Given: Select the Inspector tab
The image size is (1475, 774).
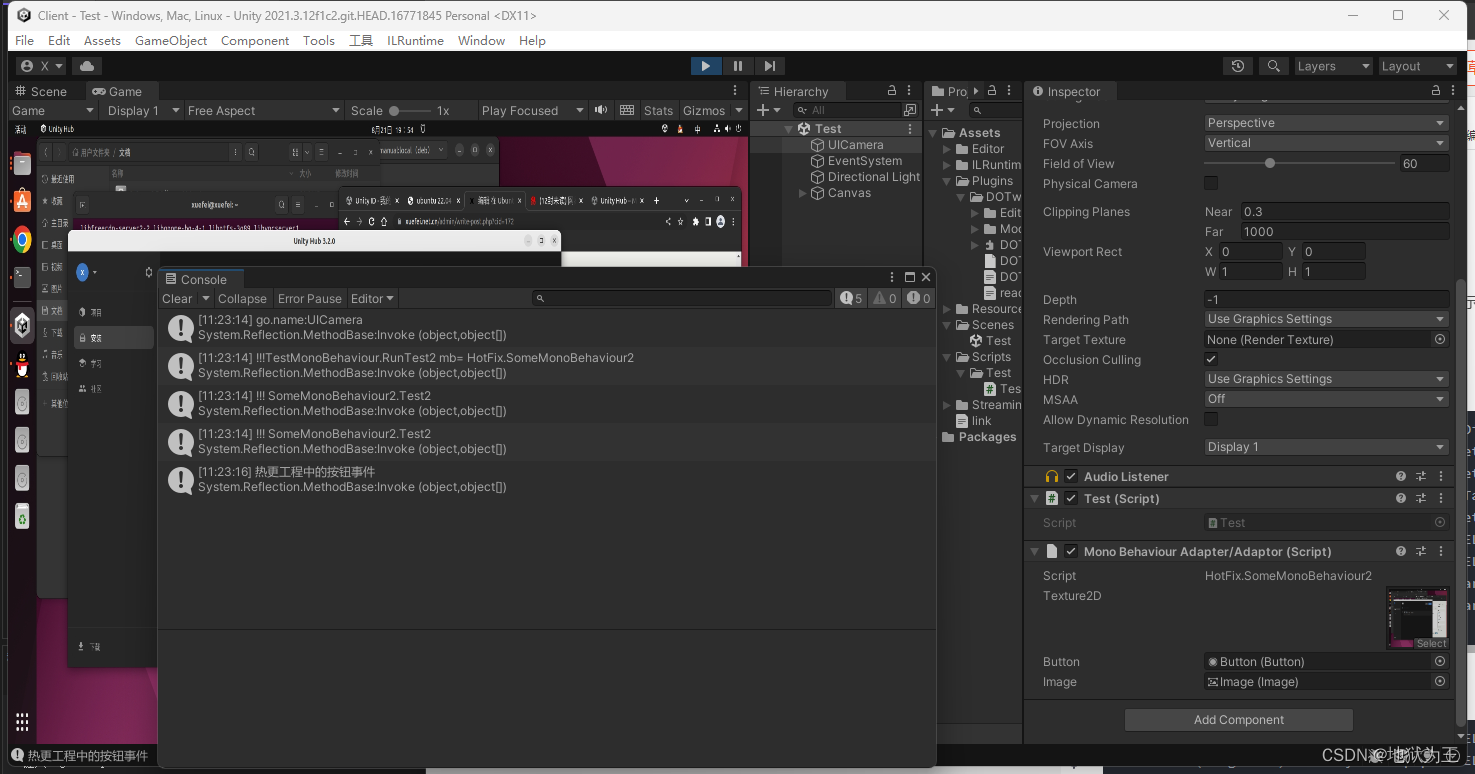Looking at the screenshot, I should [x=1066, y=91].
